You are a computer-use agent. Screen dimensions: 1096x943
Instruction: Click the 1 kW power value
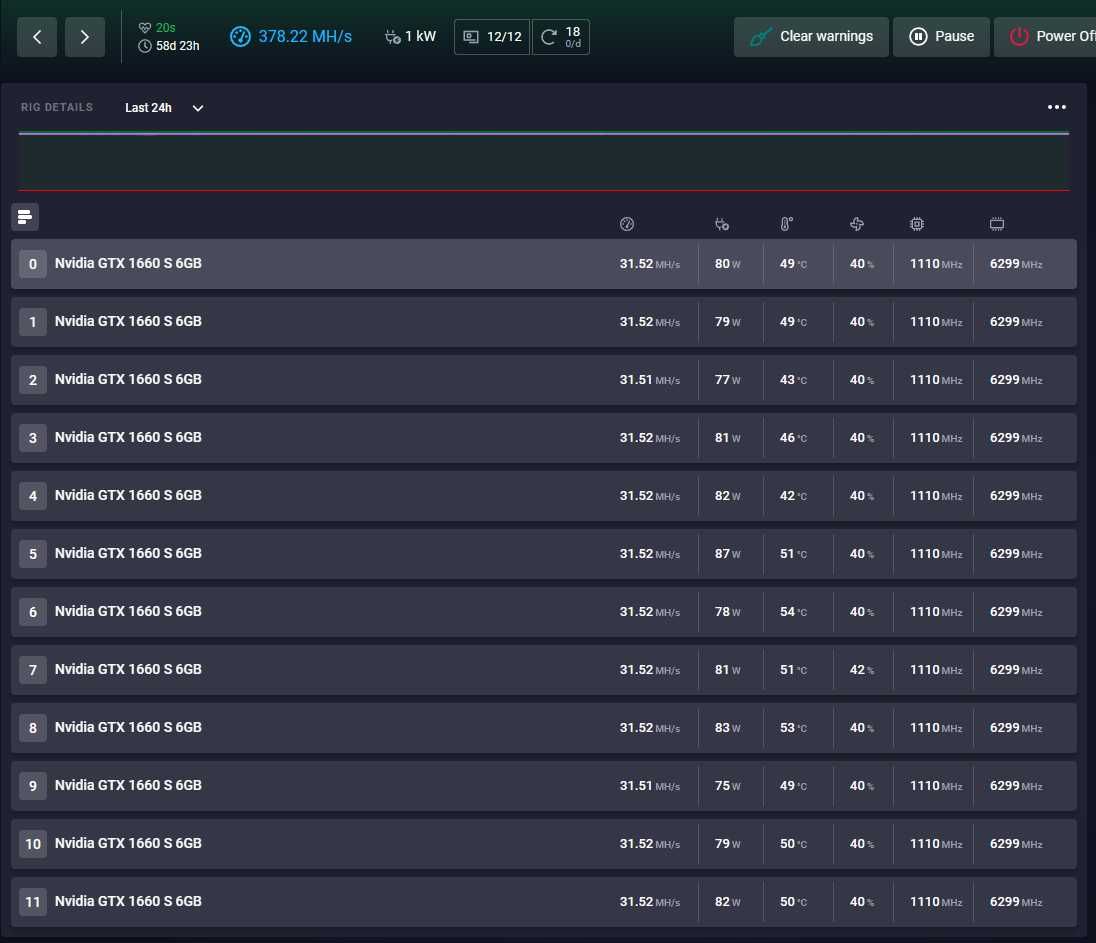(x=421, y=36)
